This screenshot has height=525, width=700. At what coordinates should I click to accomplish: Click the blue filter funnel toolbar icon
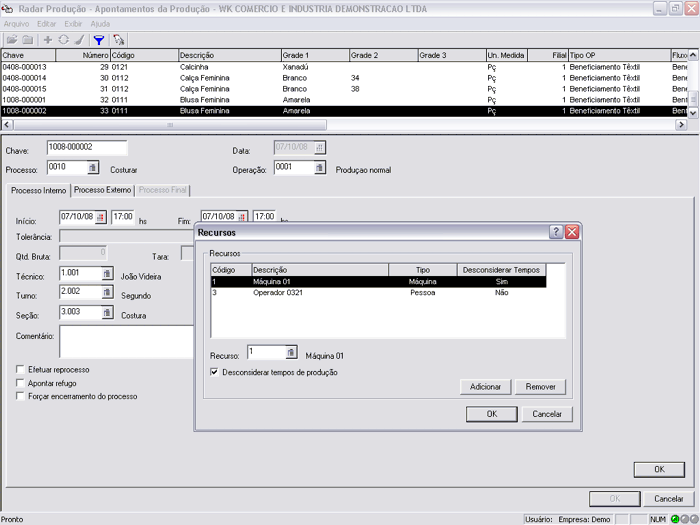98,39
